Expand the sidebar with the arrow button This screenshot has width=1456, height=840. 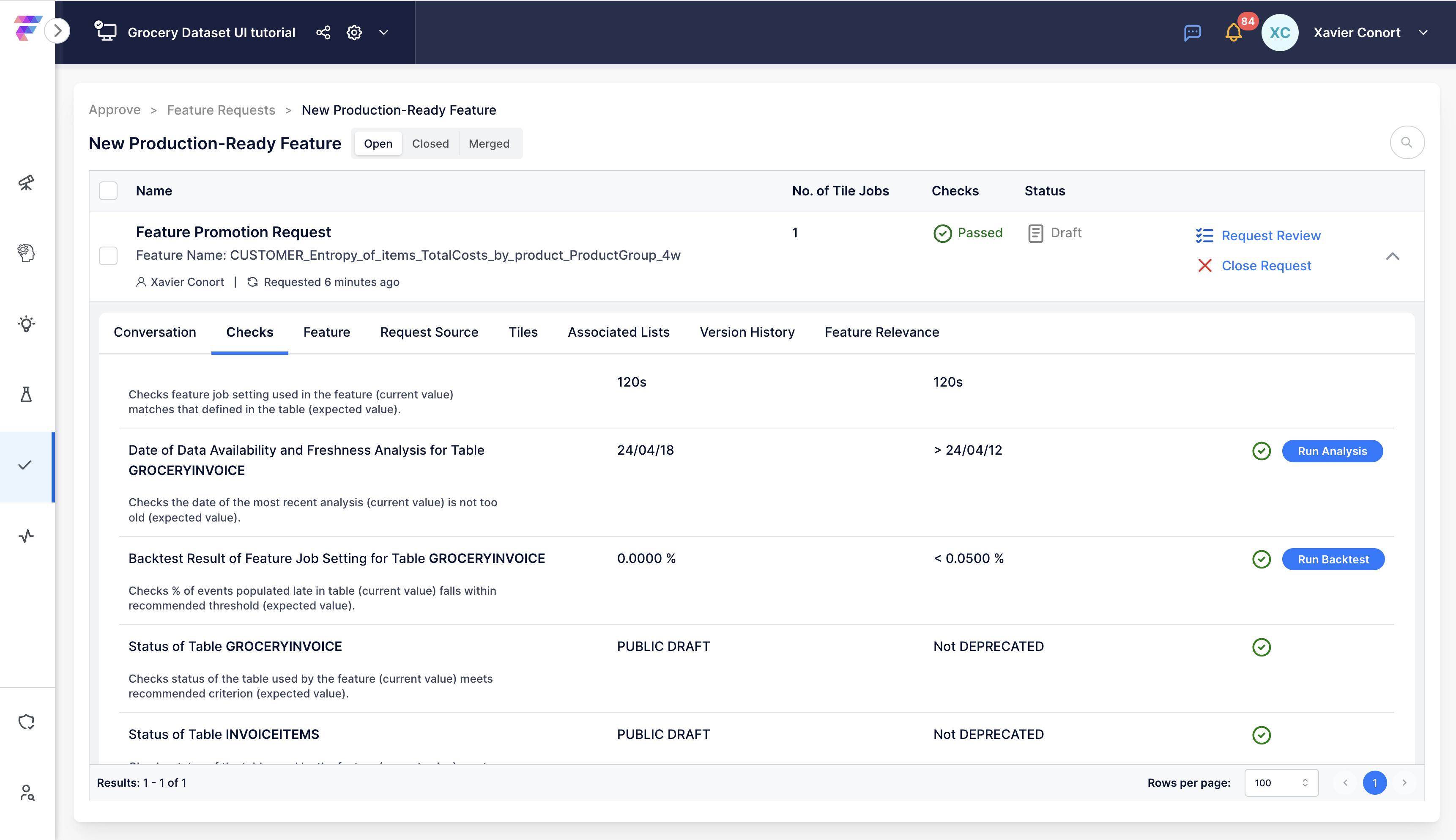57,30
